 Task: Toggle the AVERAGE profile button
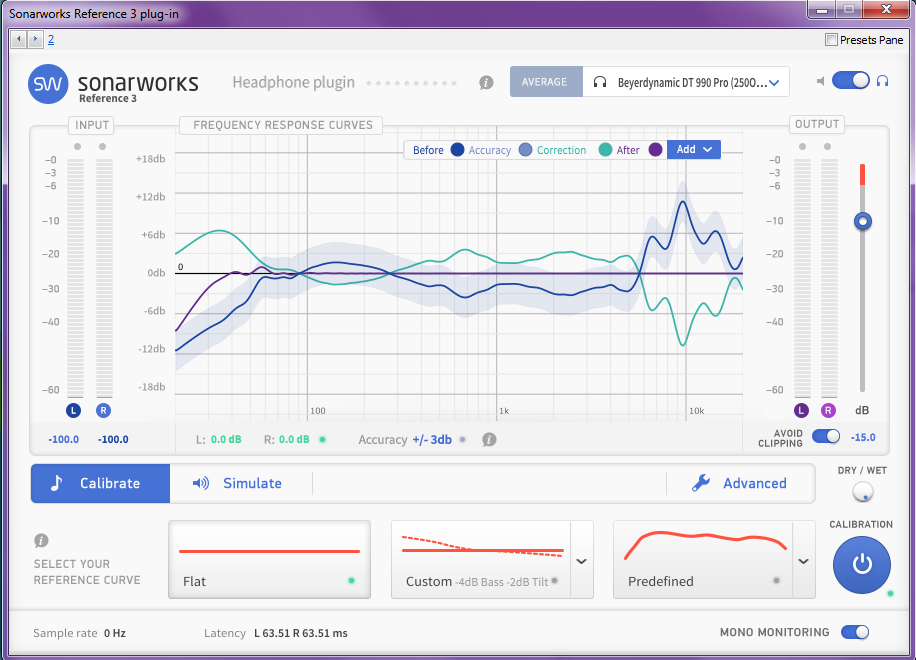pyautogui.click(x=544, y=82)
